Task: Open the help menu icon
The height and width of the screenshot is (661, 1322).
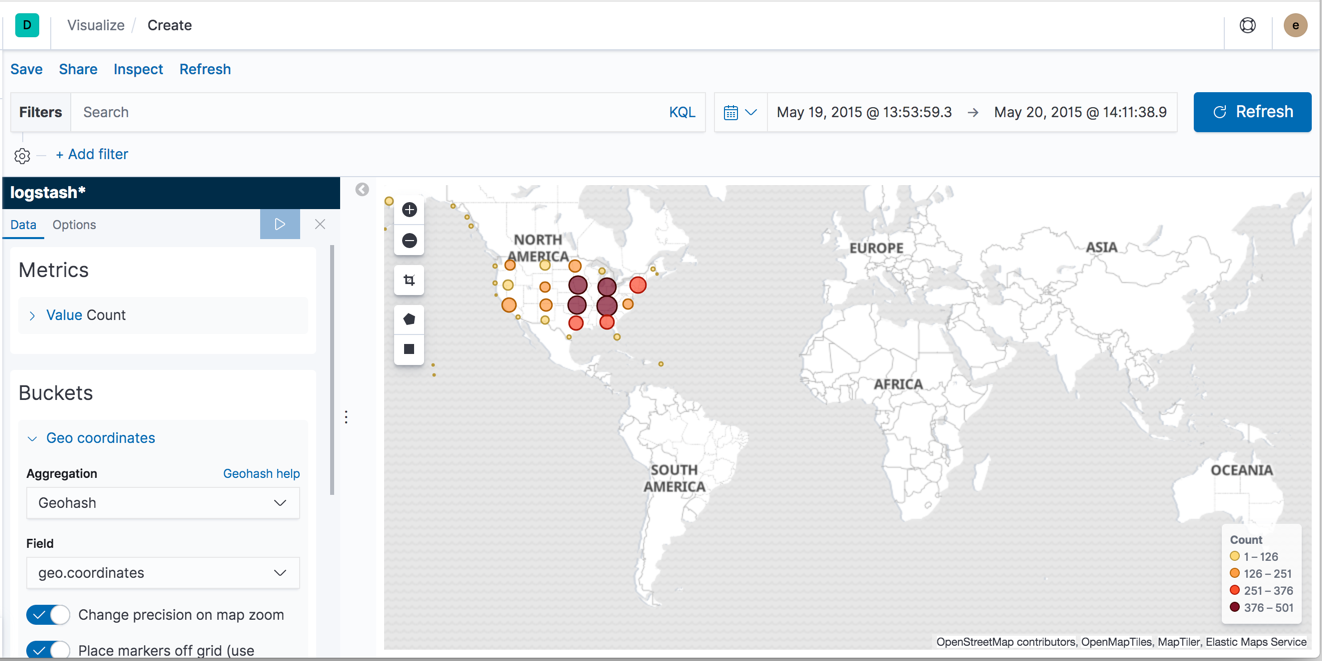Action: tap(1248, 24)
